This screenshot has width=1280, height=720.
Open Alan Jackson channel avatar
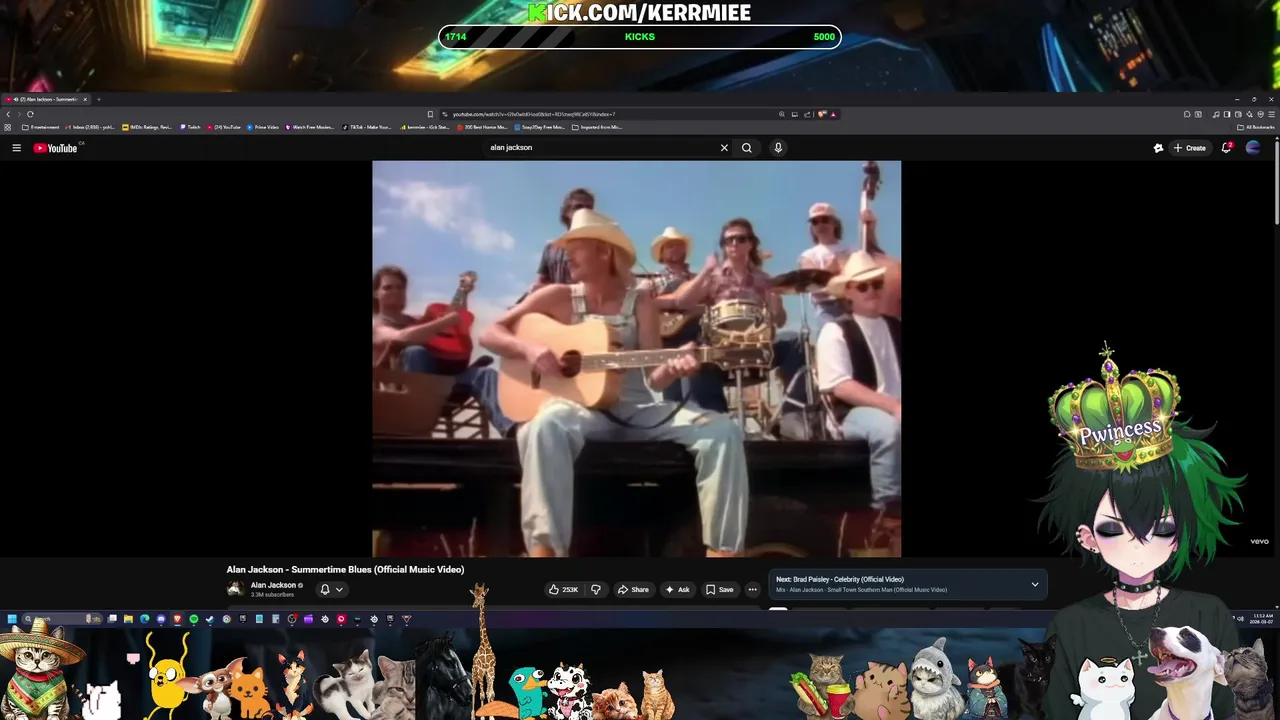[235, 590]
